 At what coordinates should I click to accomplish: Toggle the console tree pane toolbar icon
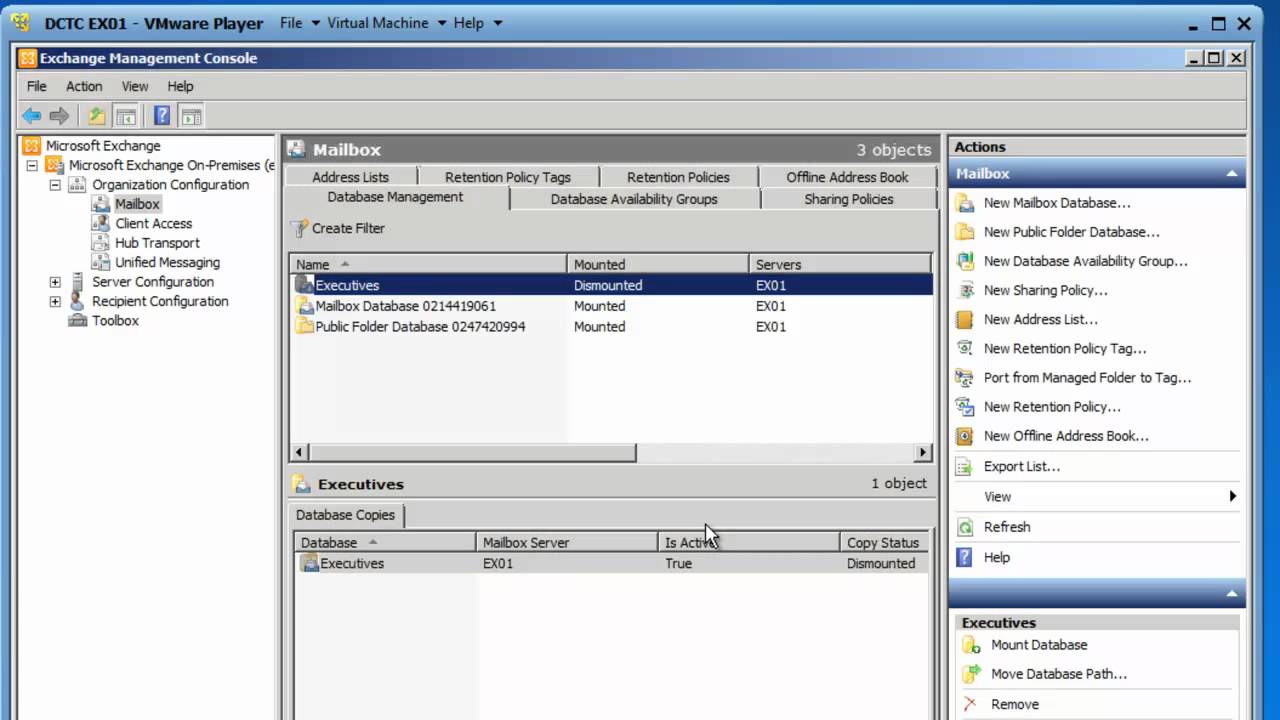click(126, 116)
